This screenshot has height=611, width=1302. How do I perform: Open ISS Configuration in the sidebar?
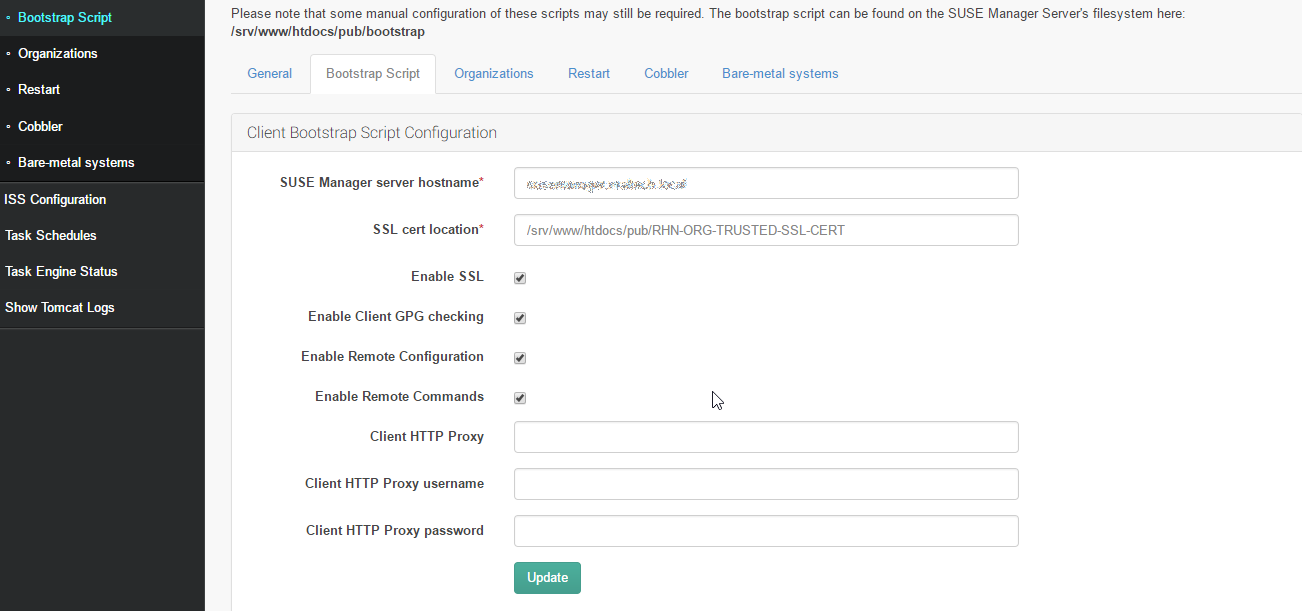55,199
